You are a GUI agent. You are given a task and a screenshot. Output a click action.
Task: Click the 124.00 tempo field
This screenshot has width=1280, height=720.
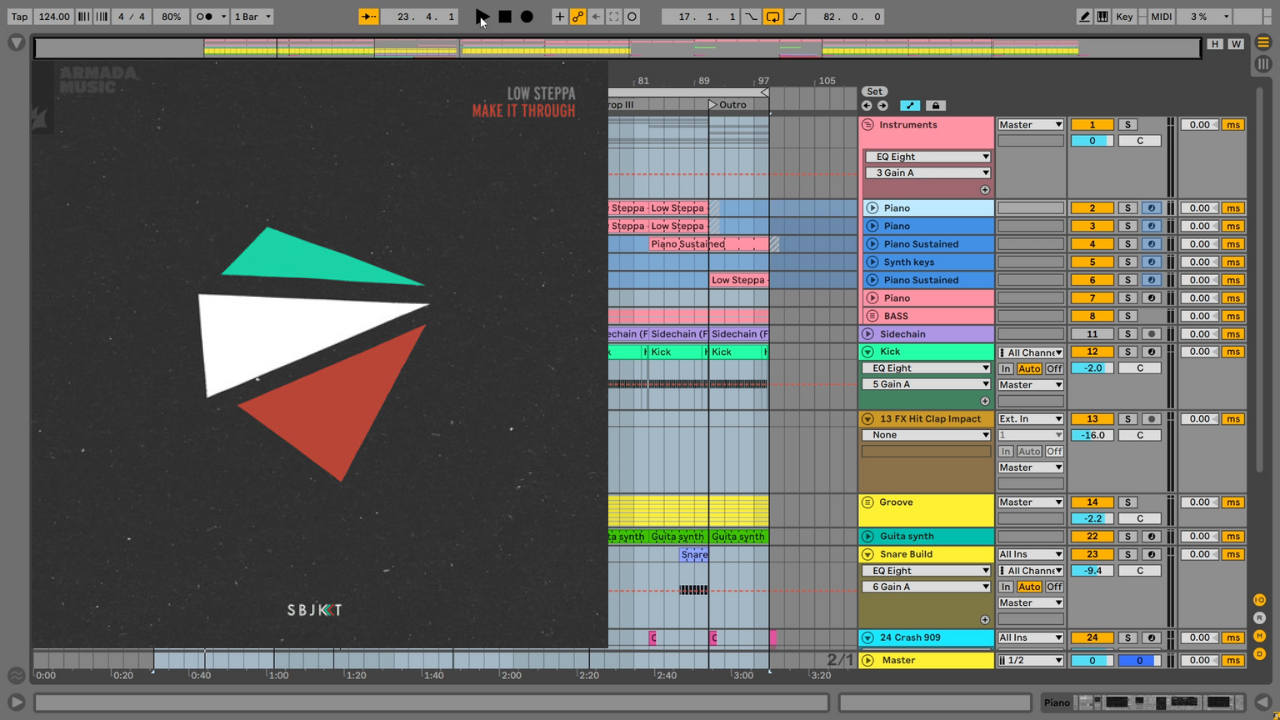coord(54,17)
